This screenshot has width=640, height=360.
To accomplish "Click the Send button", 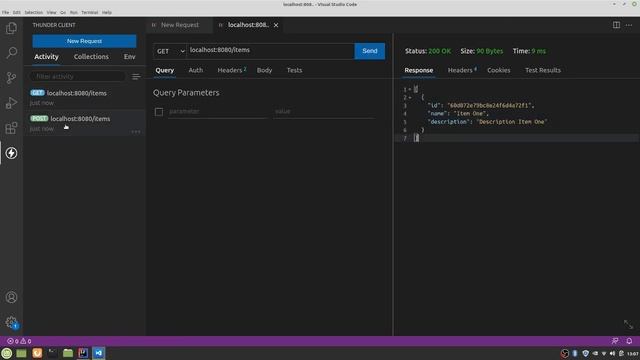I will (370, 51).
